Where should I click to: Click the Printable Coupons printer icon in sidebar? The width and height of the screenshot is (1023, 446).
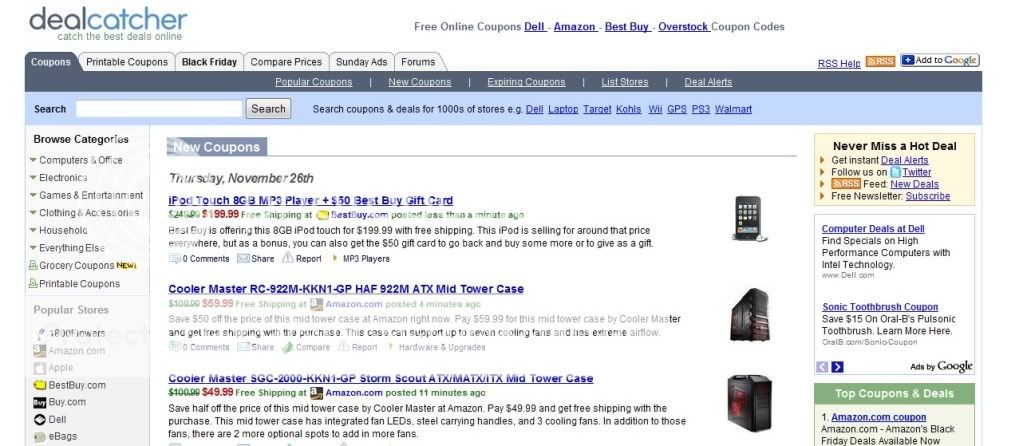[x=33, y=283]
